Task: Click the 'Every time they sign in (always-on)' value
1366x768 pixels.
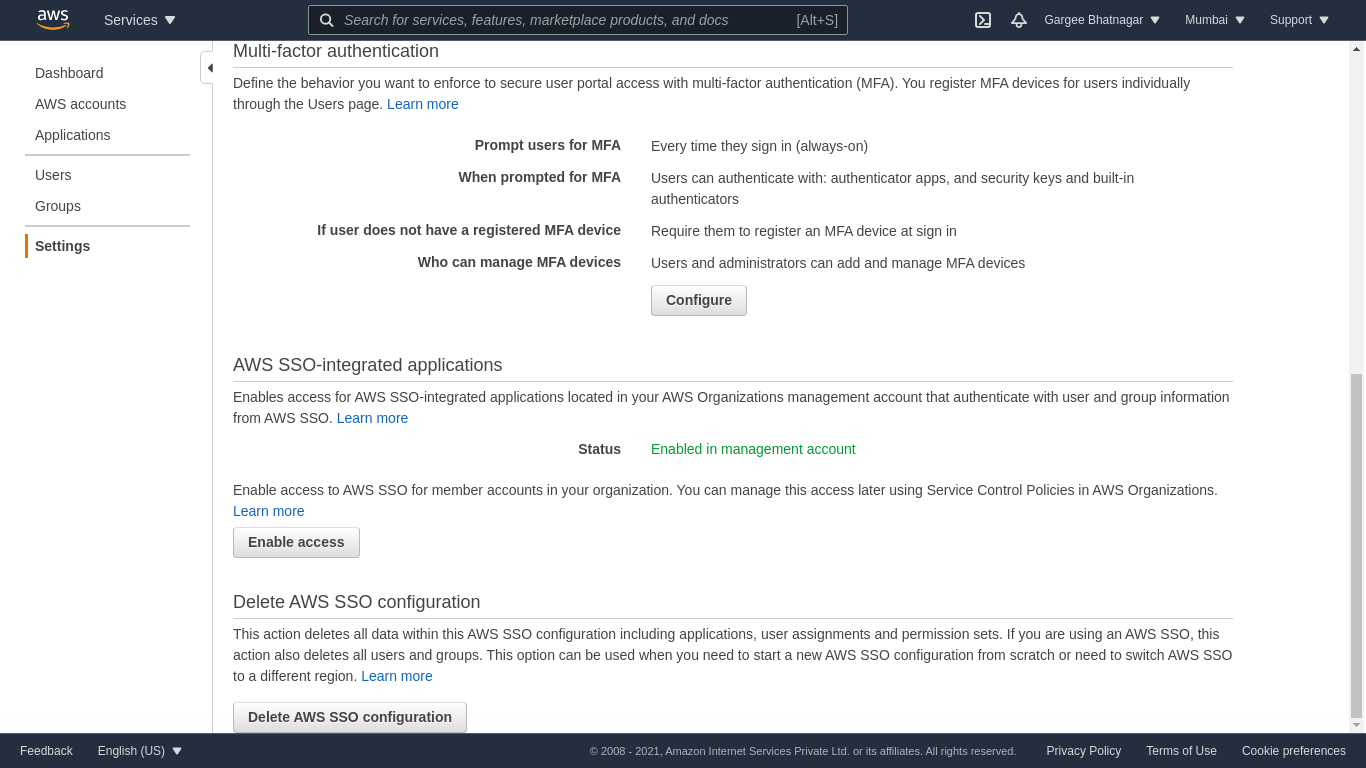Action: (759, 146)
